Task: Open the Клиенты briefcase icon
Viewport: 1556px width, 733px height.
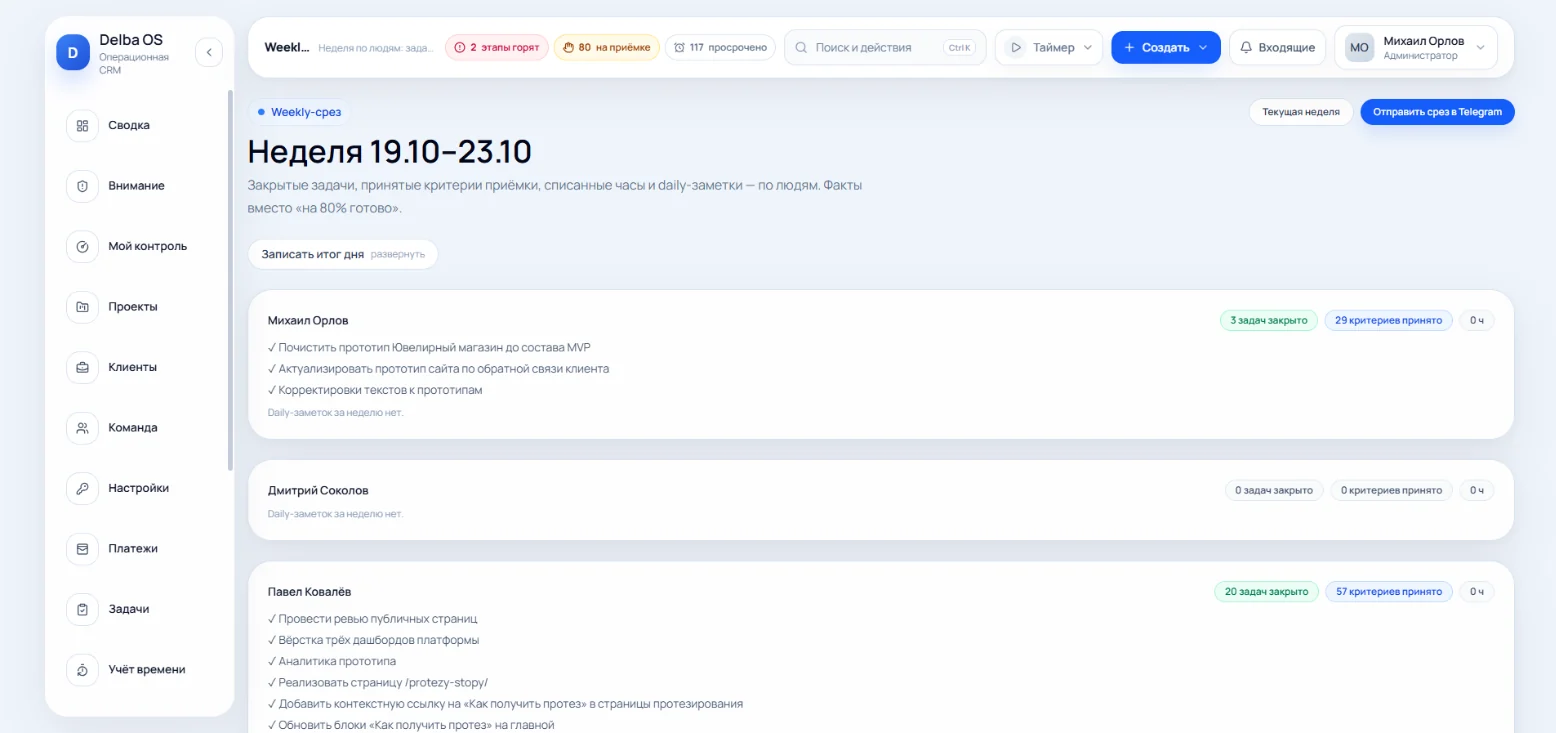Action: pyautogui.click(x=82, y=368)
